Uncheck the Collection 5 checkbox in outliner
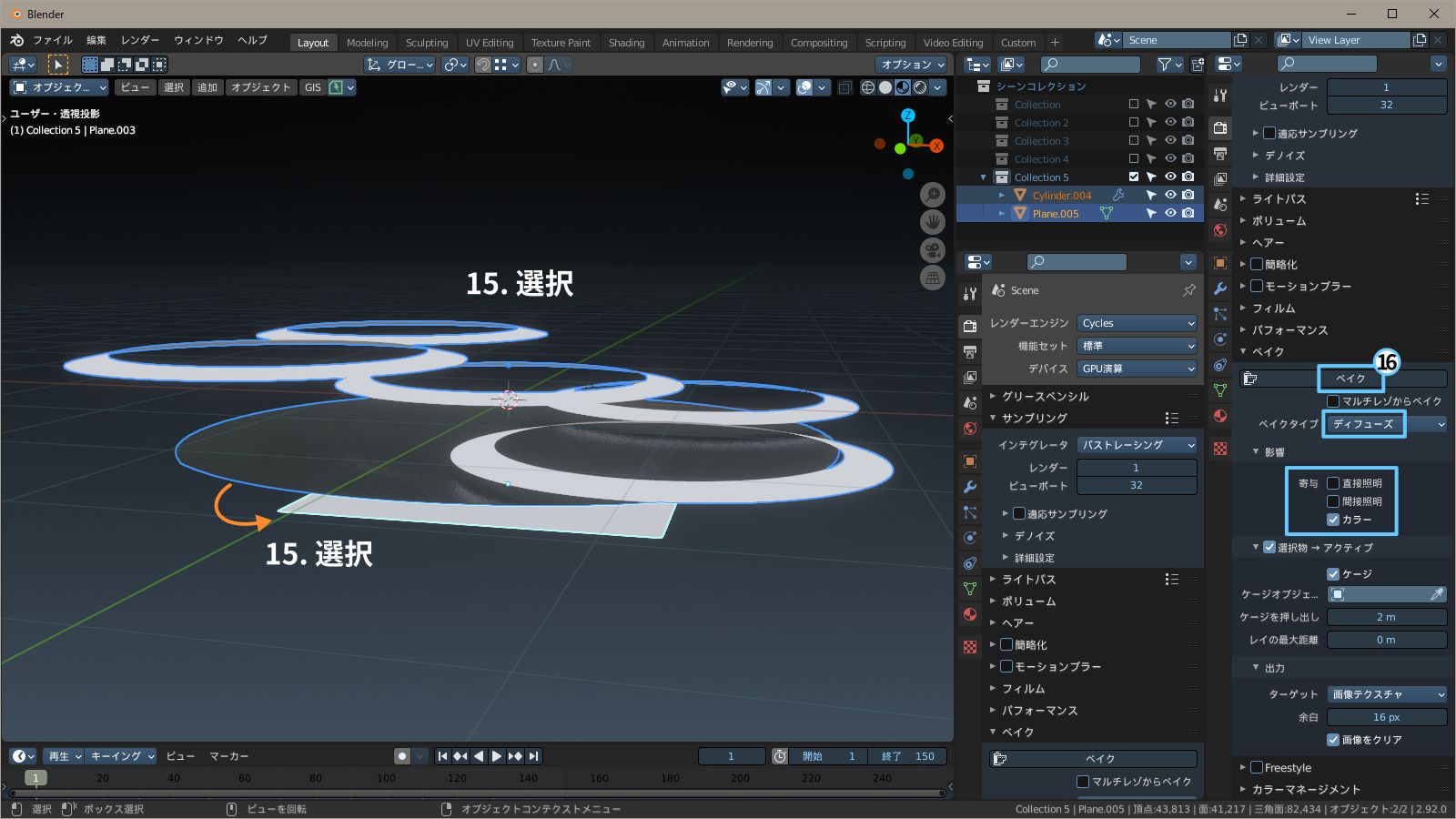This screenshot has width=1456, height=819. coord(1134,177)
